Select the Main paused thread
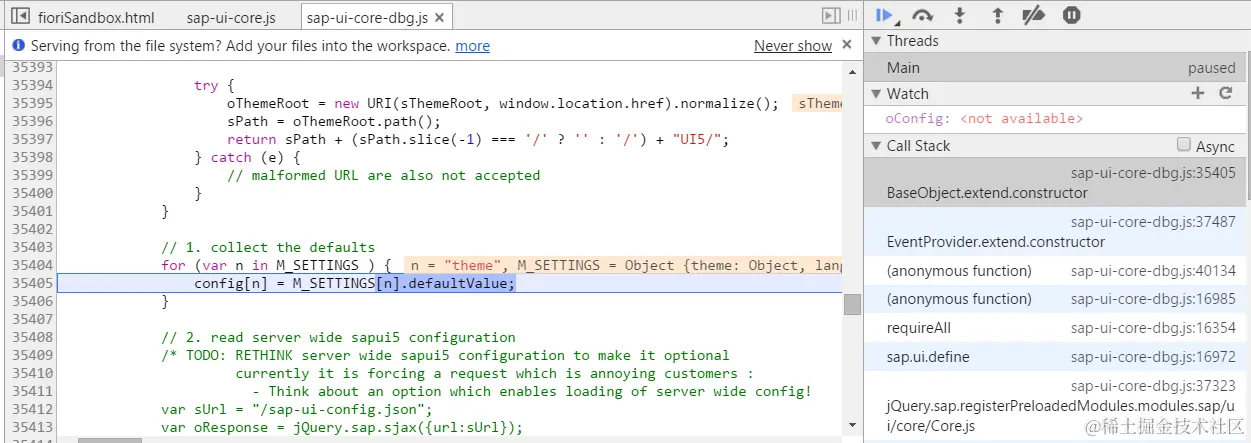The height and width of the screenshot is (443, 1251). 1057,67
